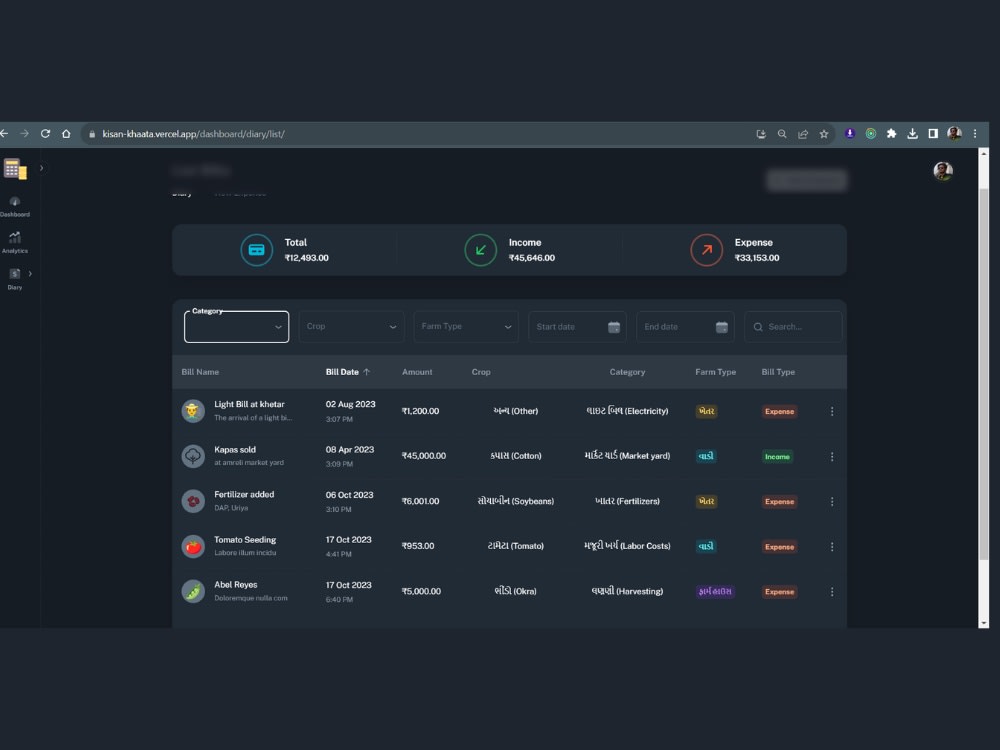
Task: Sort by Bill Type column header
Action: coord(778,372)
